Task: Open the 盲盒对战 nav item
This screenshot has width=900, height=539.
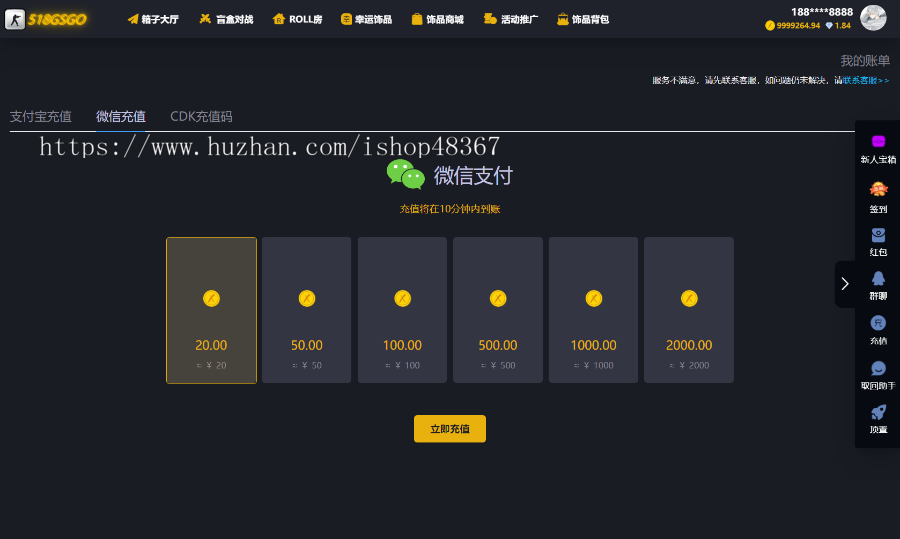Action: pos(226,20)
